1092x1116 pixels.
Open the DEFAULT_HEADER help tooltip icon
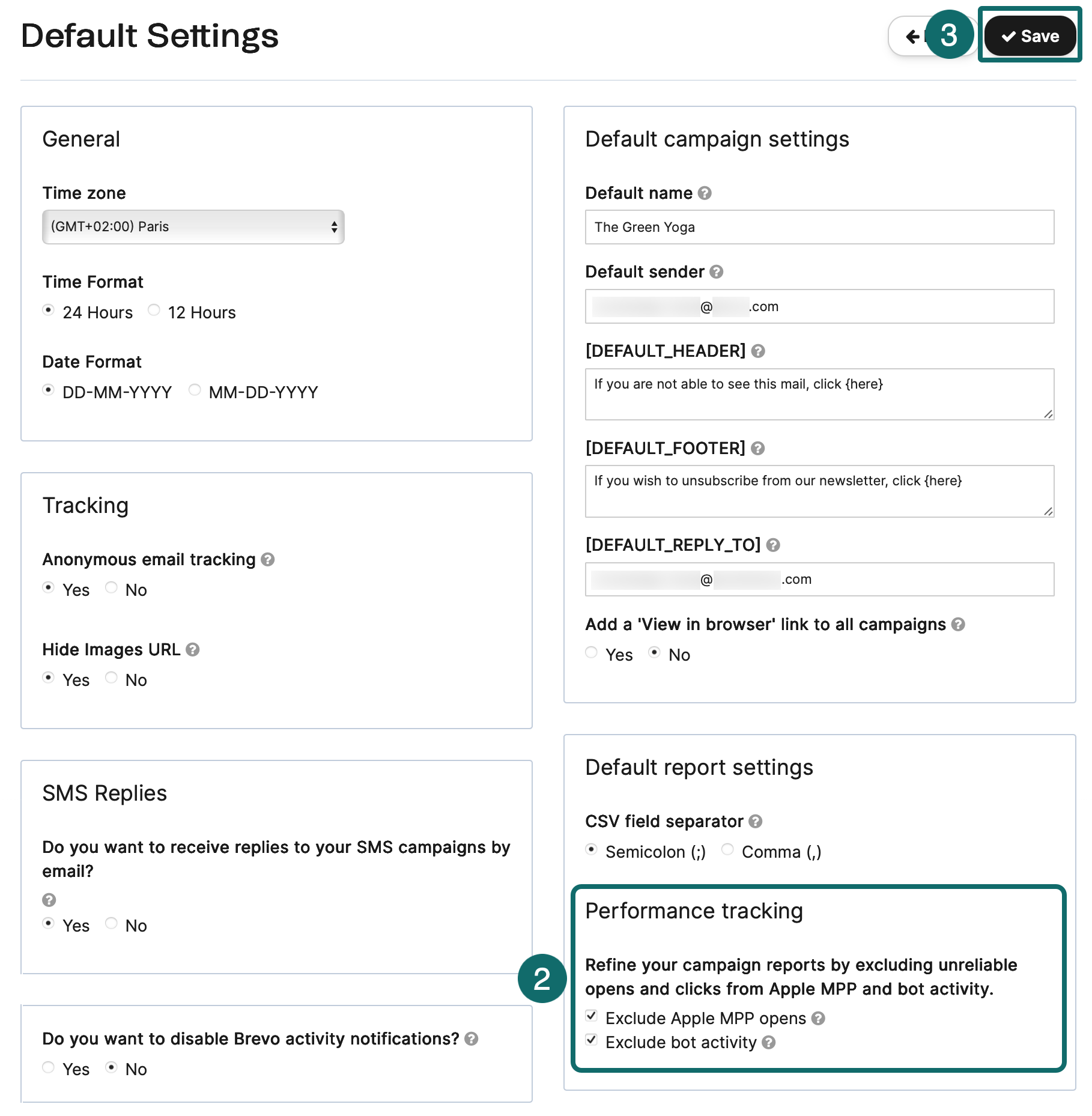click(758, 351)
